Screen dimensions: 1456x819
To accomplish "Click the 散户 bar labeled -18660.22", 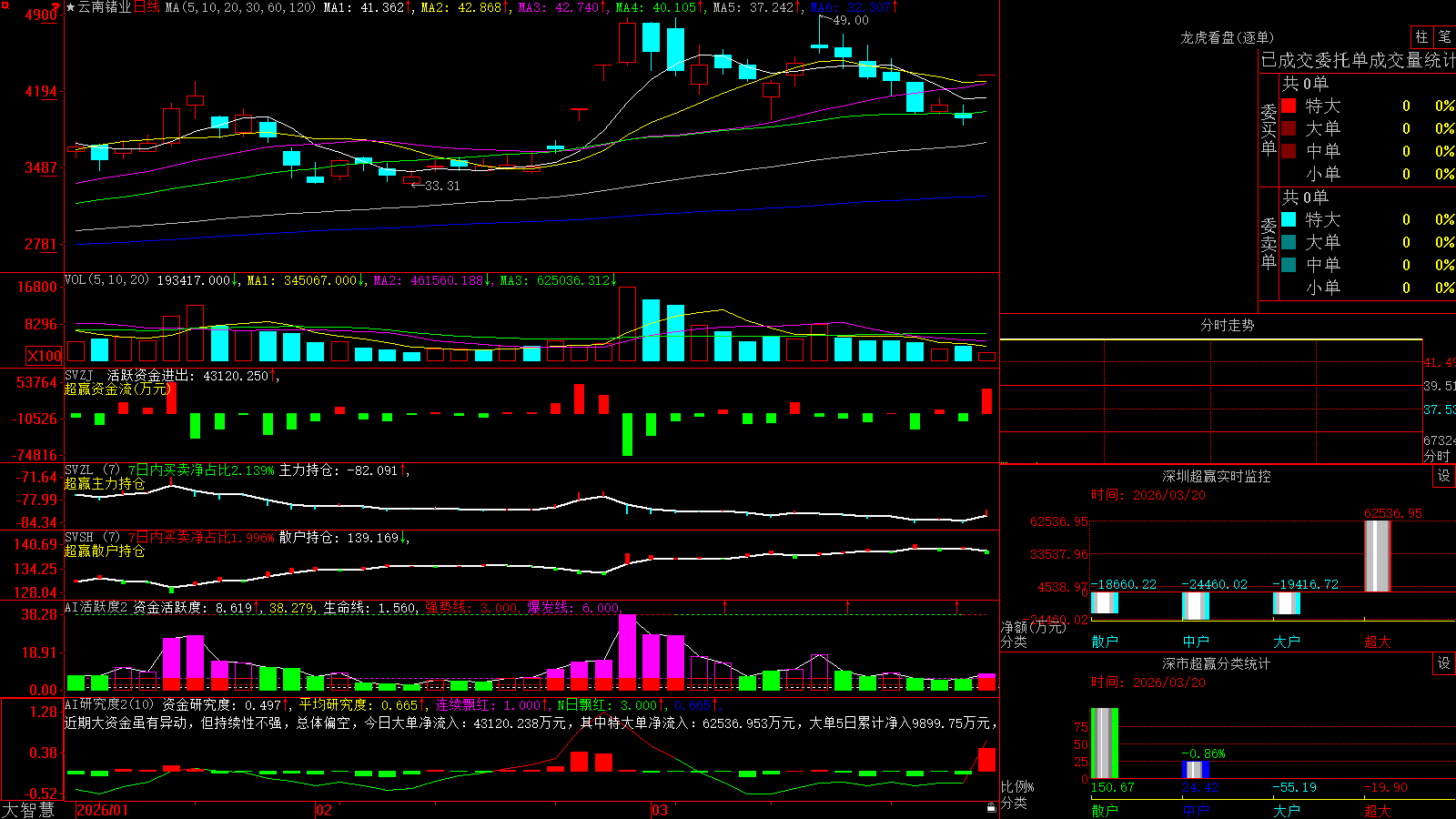I will click(x=1105, y=603).
